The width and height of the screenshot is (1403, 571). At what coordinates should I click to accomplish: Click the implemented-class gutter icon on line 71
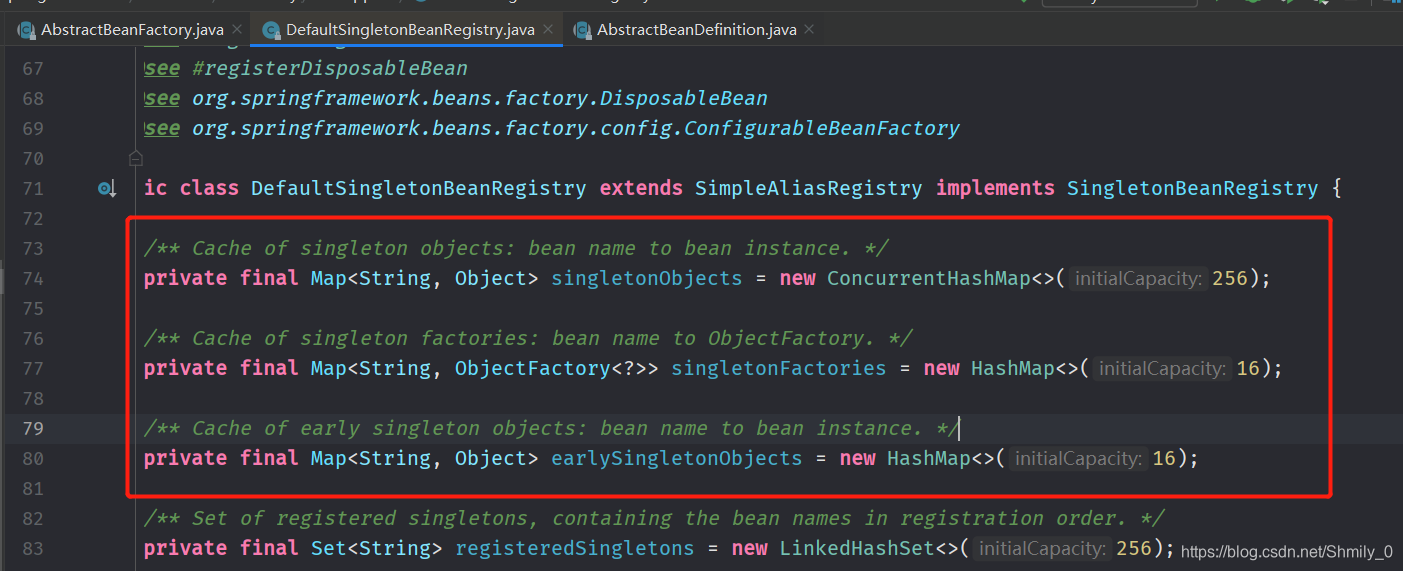[107, 188]
